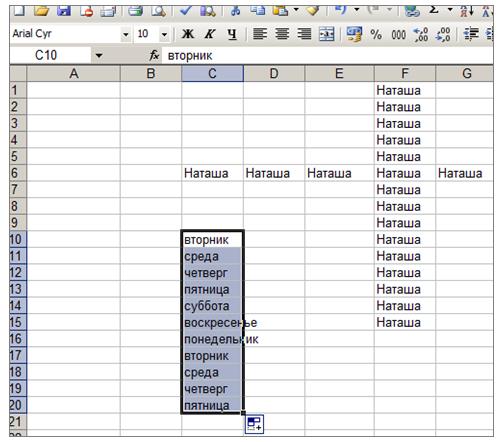
Task: Center align the cell text
Action: (x=282, y=34)
